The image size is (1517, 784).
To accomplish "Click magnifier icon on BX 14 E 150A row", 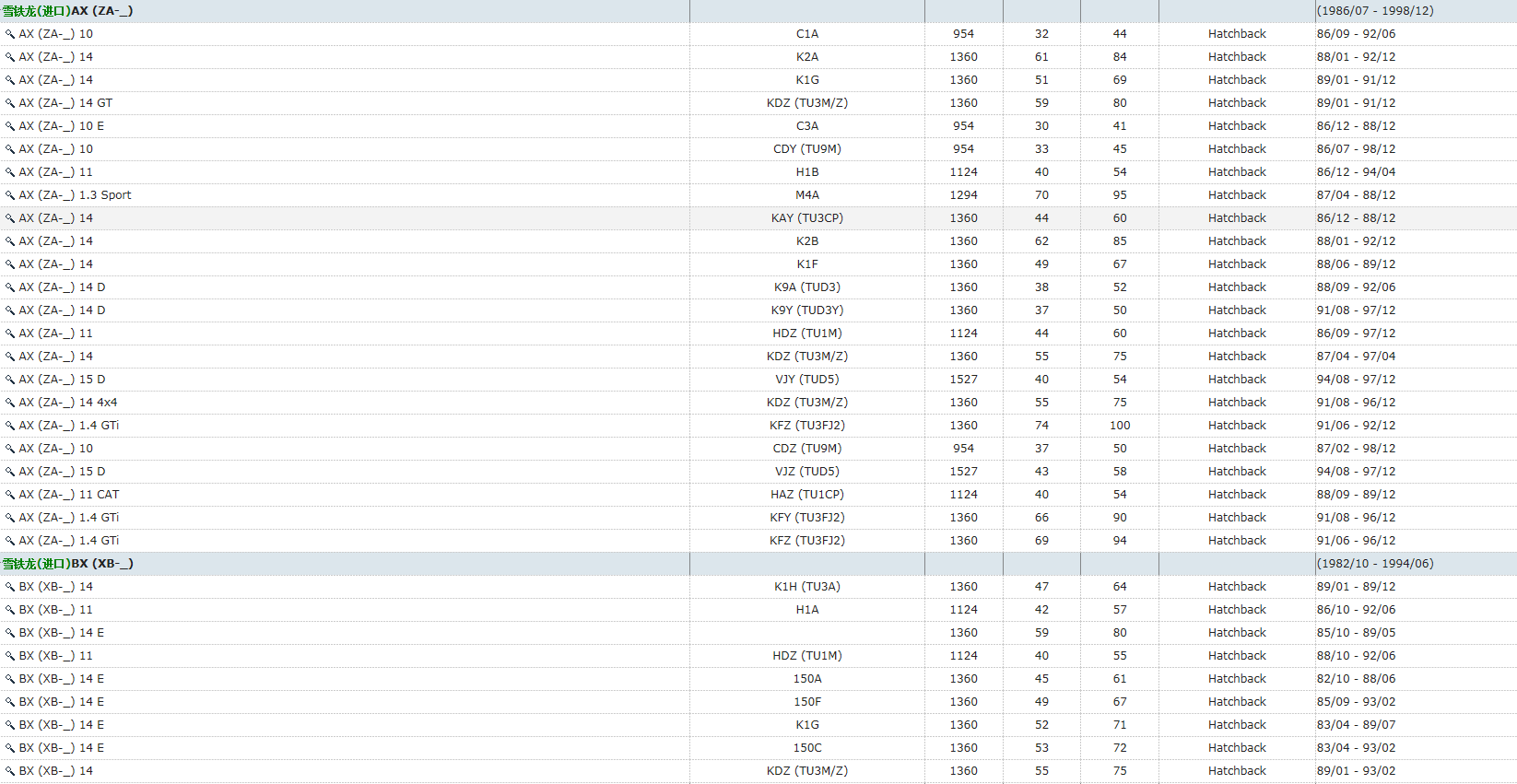I will pyautogui.click(x=10, y=679).
